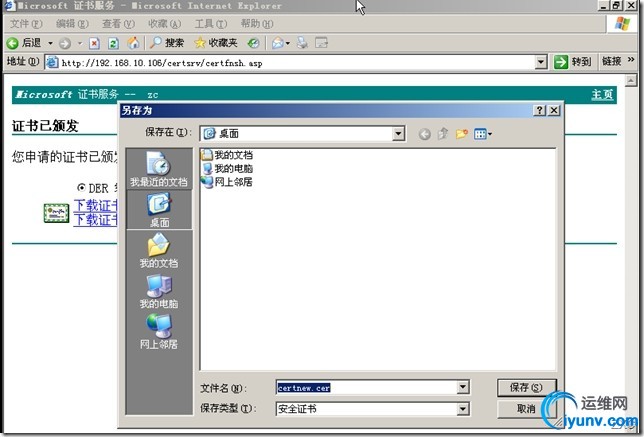Select 我的文档 in the file list
This screenshot has height=437, width=644.
(x=227, y=155)
